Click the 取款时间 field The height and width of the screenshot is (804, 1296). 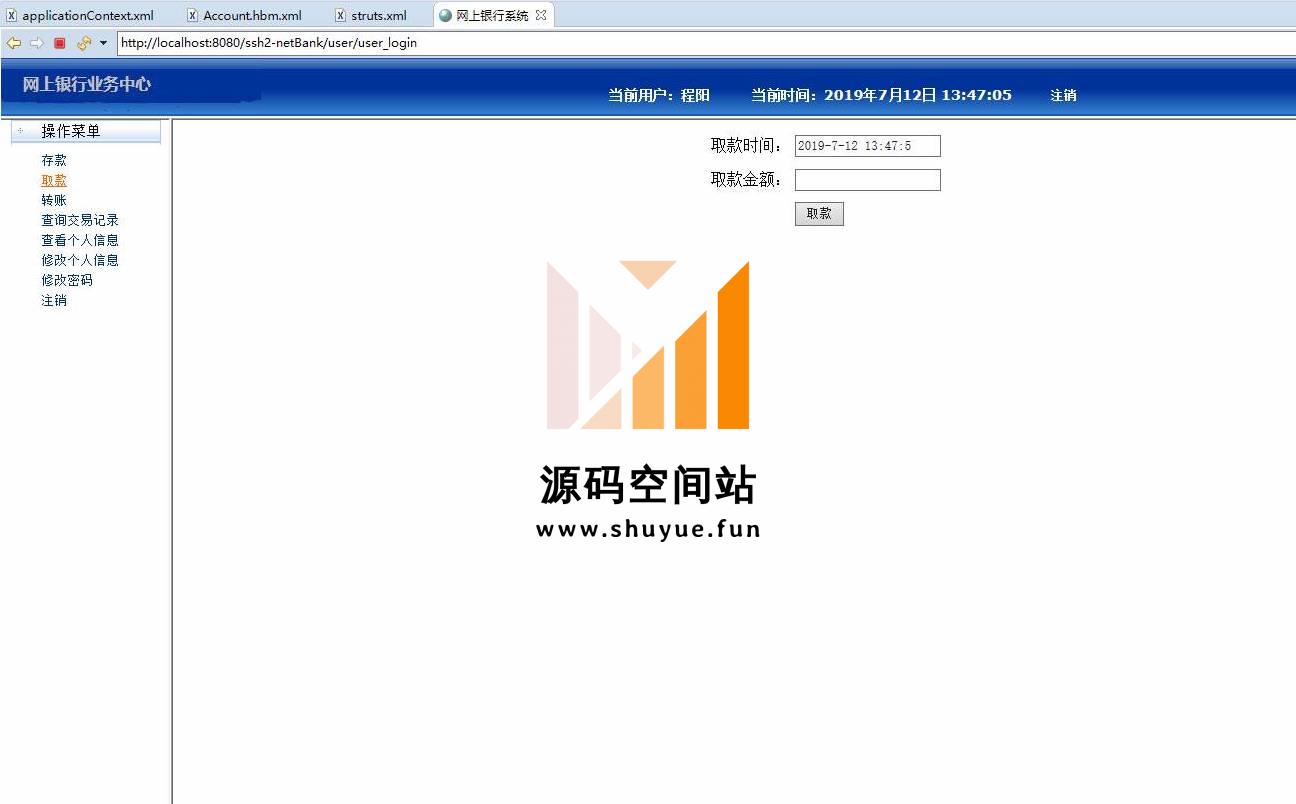click(x=867, y=146)
